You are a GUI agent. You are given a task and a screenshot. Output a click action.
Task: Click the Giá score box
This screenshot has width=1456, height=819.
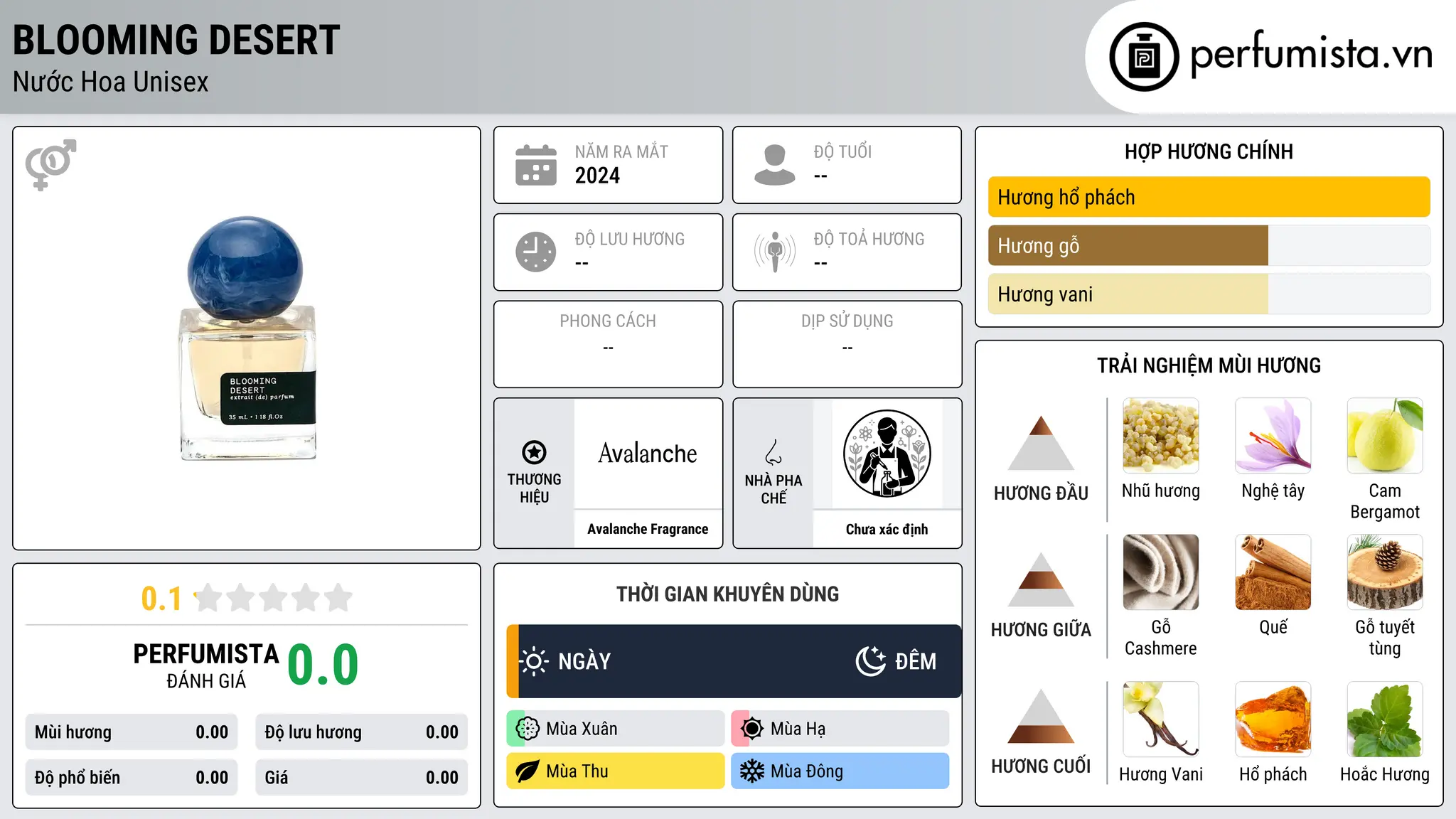[x=362, y=778]
